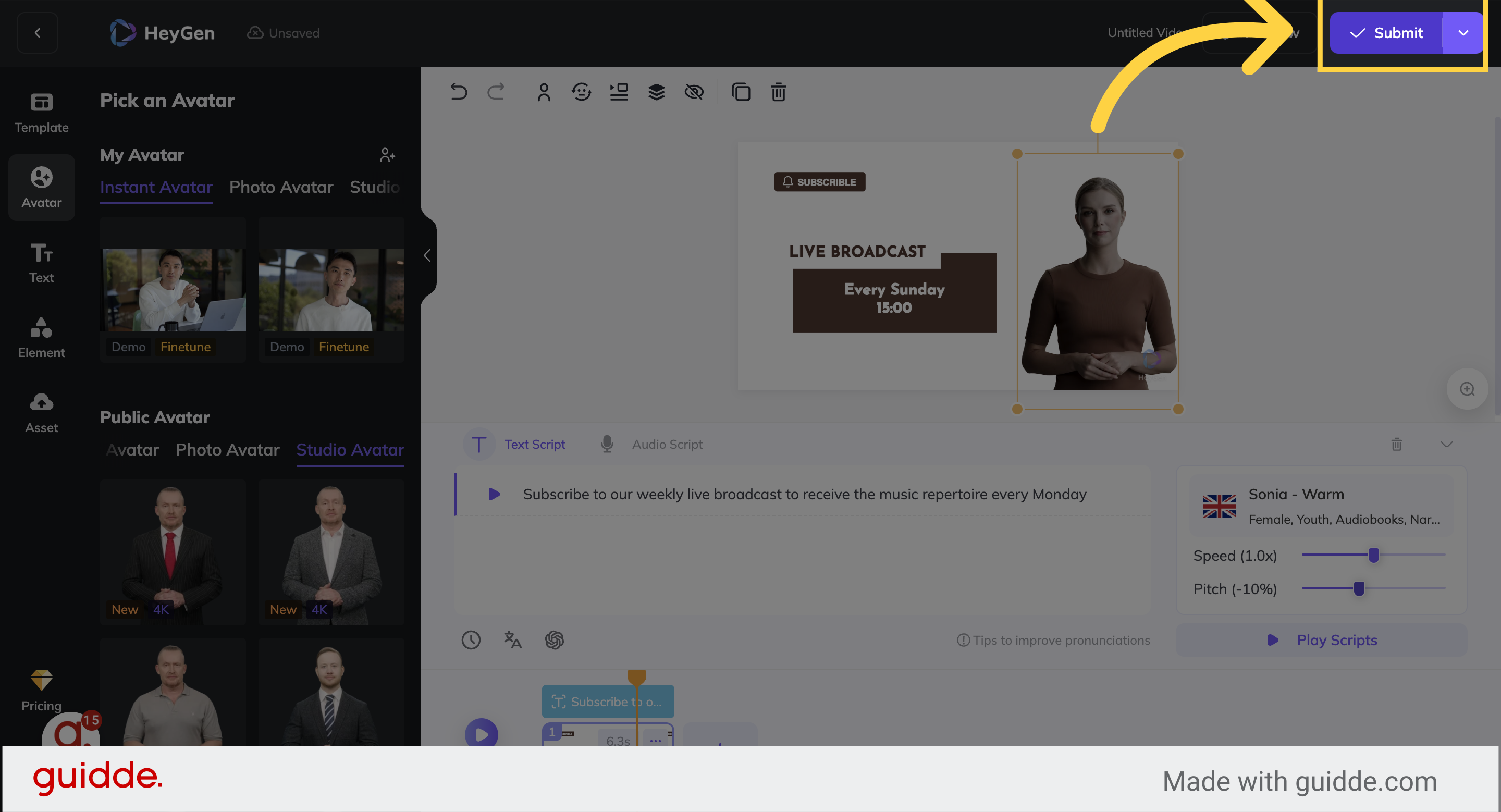Duplicate the selected avatar element
1501x812 pixels.
[741, 92]
